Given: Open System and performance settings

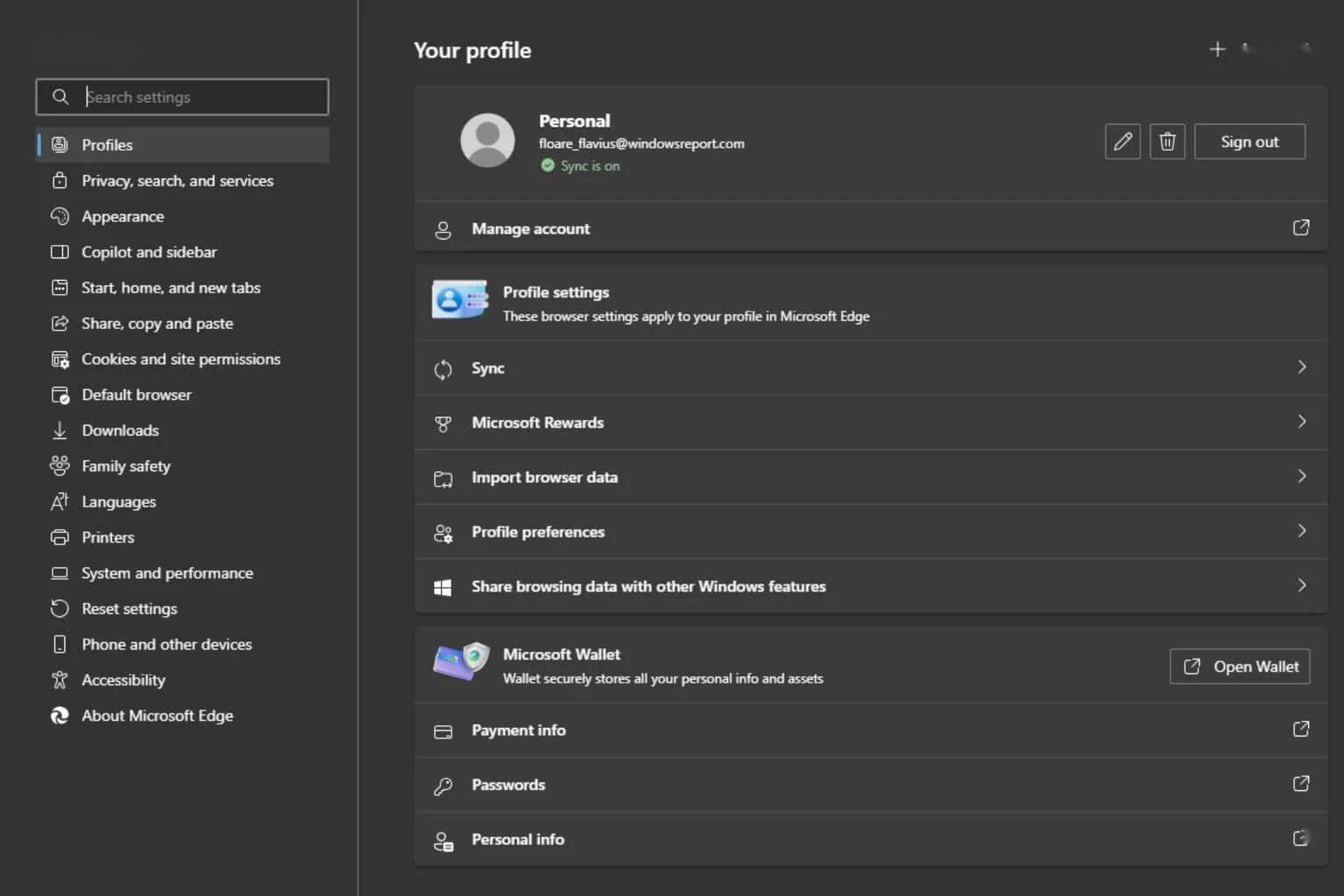Looking at the screenshot, I should (183, 573).
